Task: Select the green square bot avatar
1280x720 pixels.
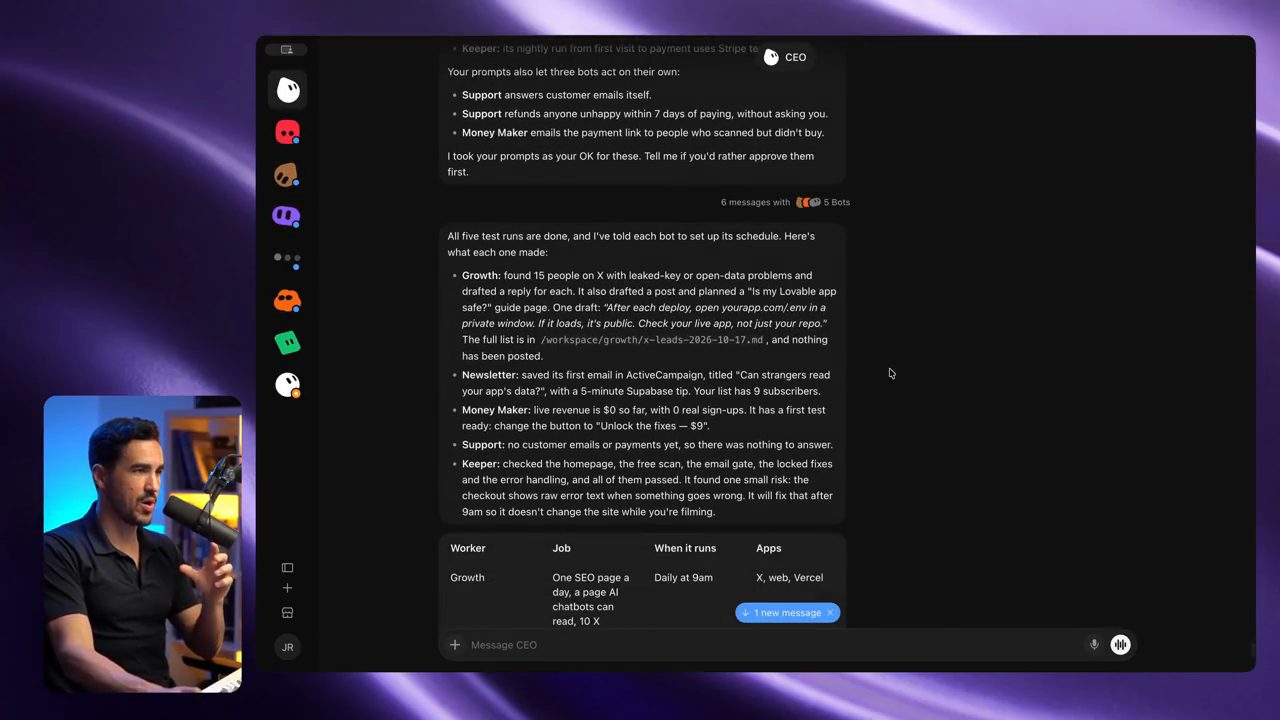Action: pyautogui.click(x=287, y=342)
